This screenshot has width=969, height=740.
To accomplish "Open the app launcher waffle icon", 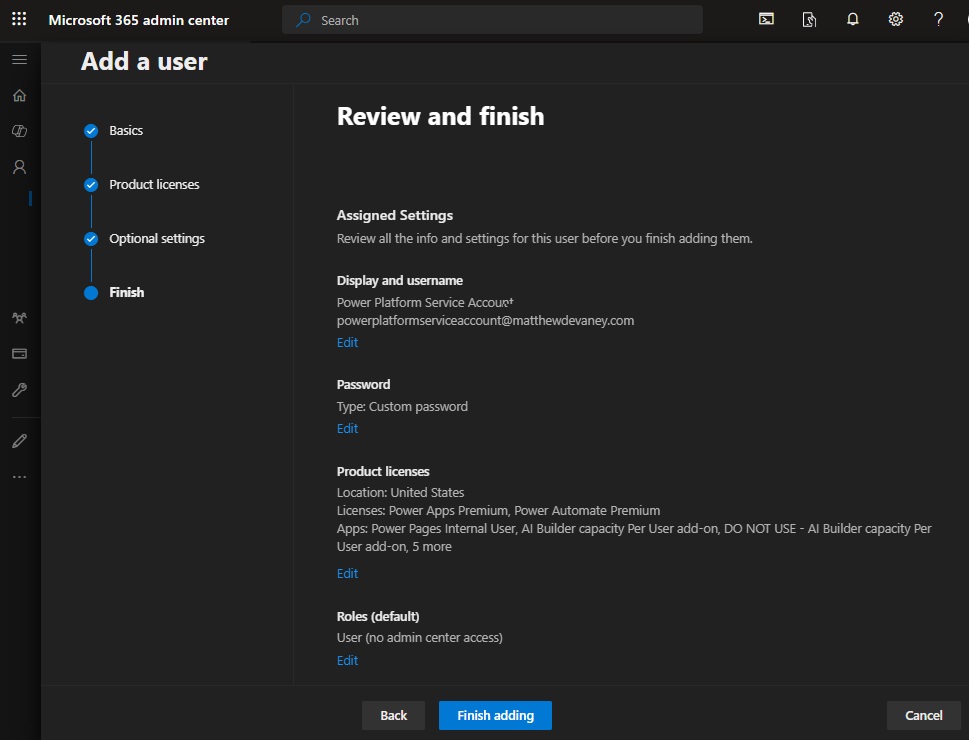I will coord(19,19).
